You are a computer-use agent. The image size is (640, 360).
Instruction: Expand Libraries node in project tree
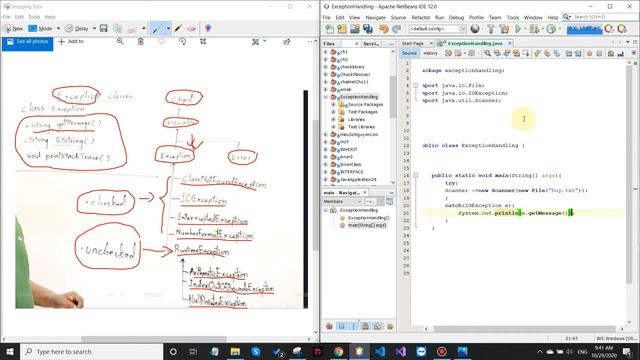pos(333,120)
